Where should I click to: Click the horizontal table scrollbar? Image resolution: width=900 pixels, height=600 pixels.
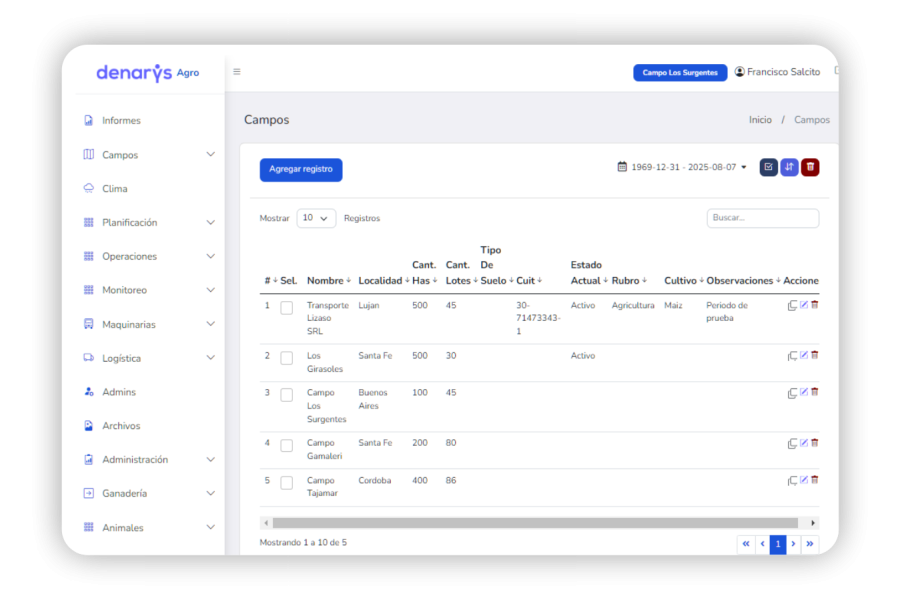(x=534, y=523)
